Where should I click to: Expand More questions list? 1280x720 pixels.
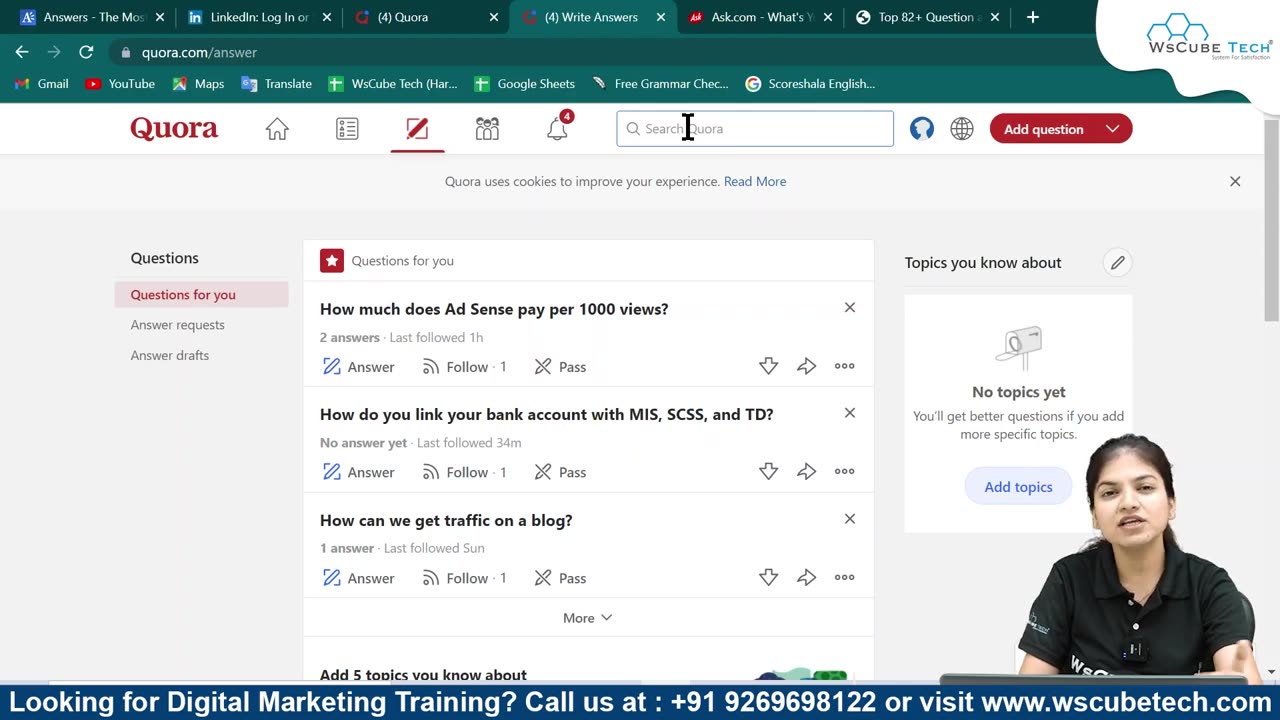pos(588,618)
